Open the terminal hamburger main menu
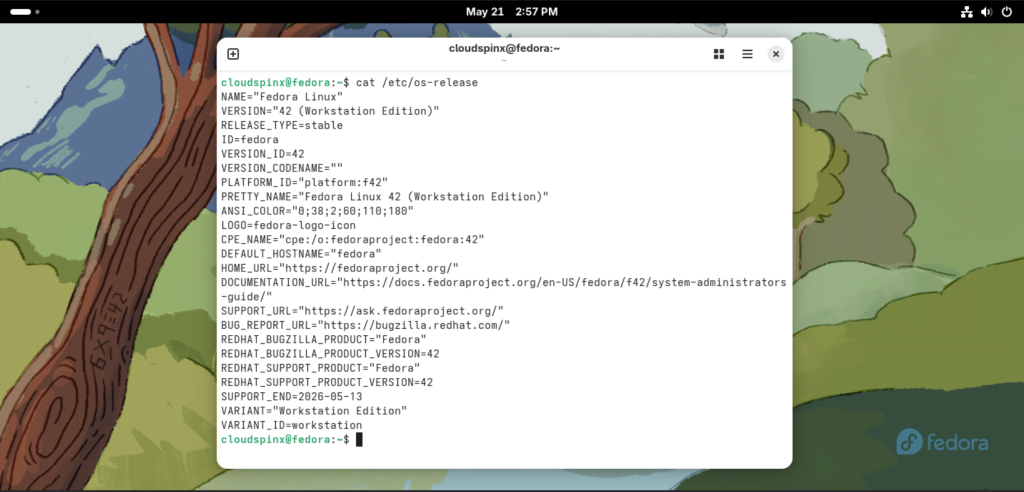Viewport: 1024px width, 492px height. 748,54
